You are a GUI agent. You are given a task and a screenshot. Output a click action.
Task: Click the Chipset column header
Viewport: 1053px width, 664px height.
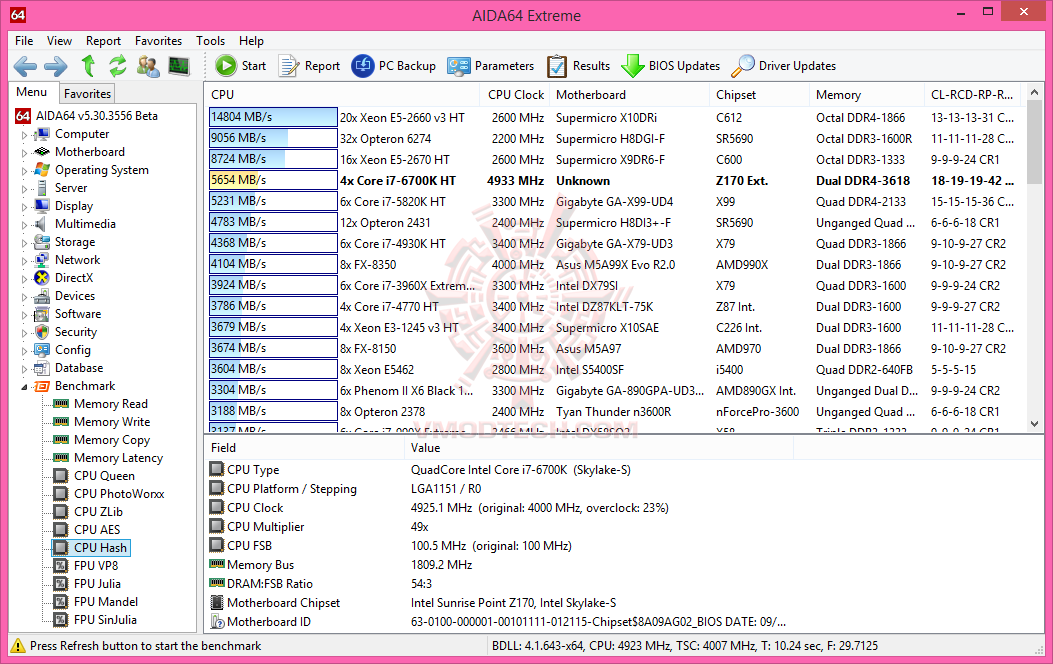tap(760, 95)
